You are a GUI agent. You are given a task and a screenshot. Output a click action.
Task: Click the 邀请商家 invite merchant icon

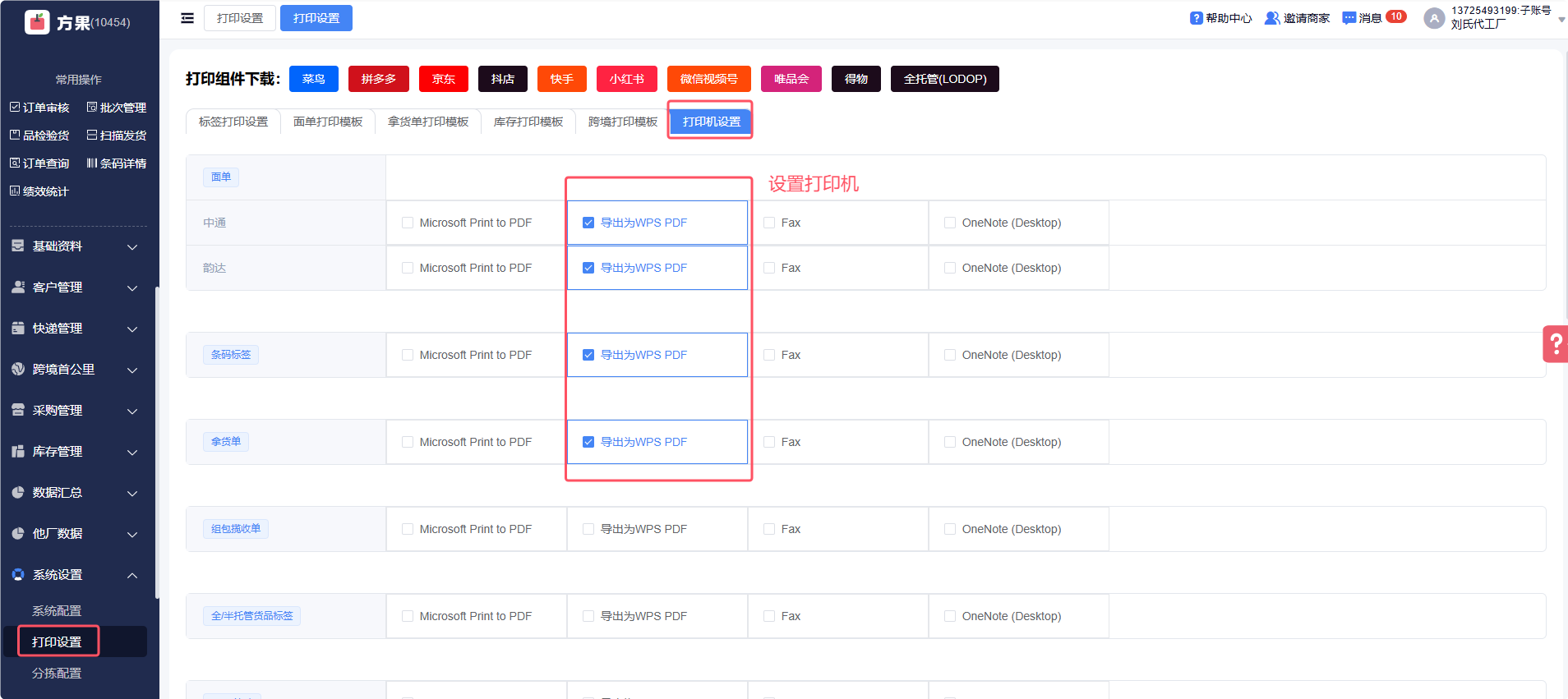[1271, 18]
